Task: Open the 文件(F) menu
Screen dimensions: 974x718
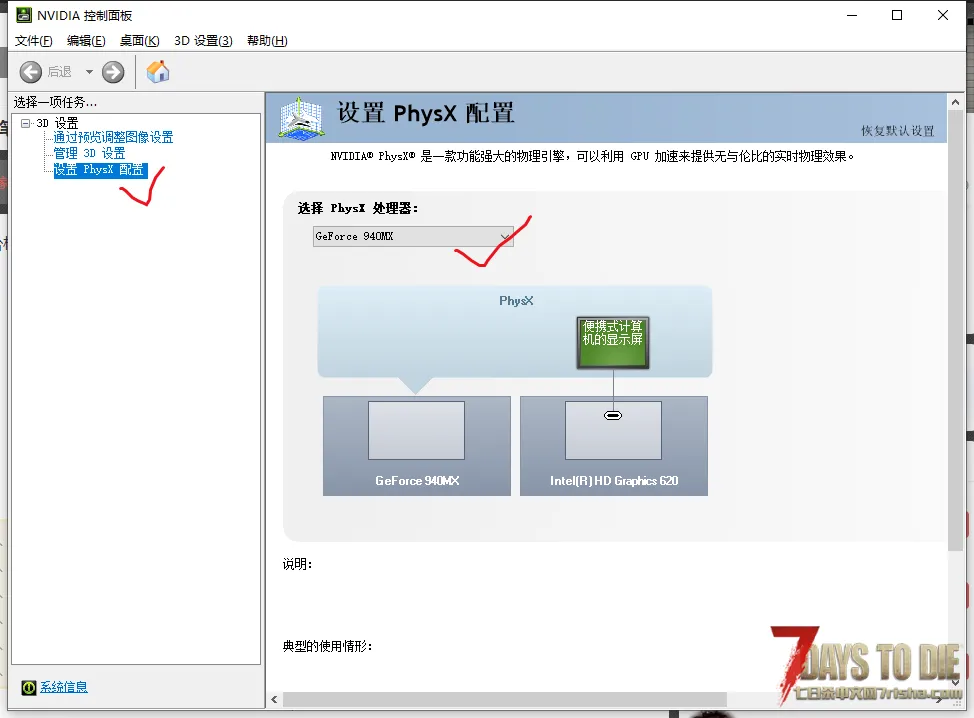Action: 33,41
